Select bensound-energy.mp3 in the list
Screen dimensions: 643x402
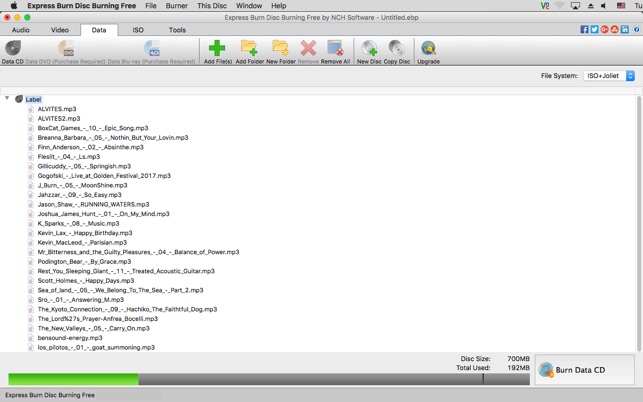pyautogui.click(x=70, y=338)
